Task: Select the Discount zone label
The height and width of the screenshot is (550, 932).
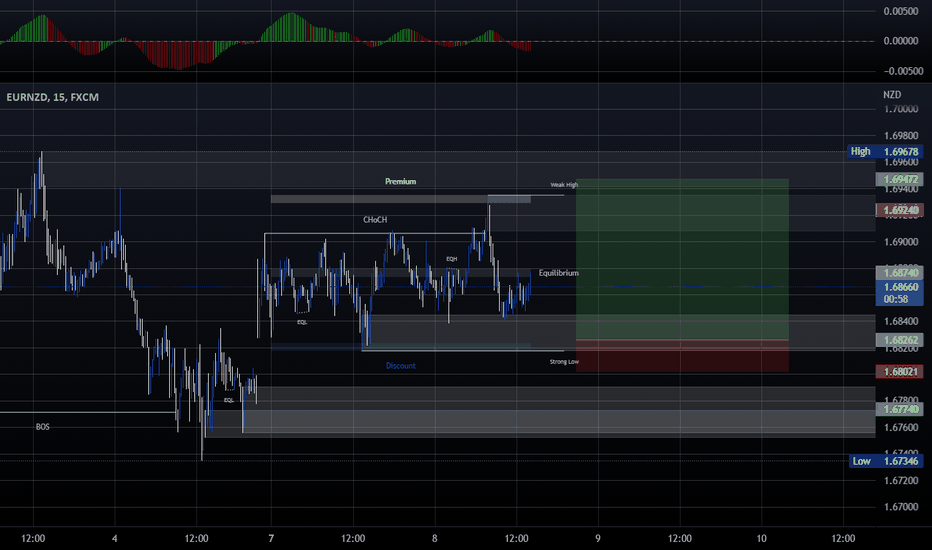Action: (401, 366)
